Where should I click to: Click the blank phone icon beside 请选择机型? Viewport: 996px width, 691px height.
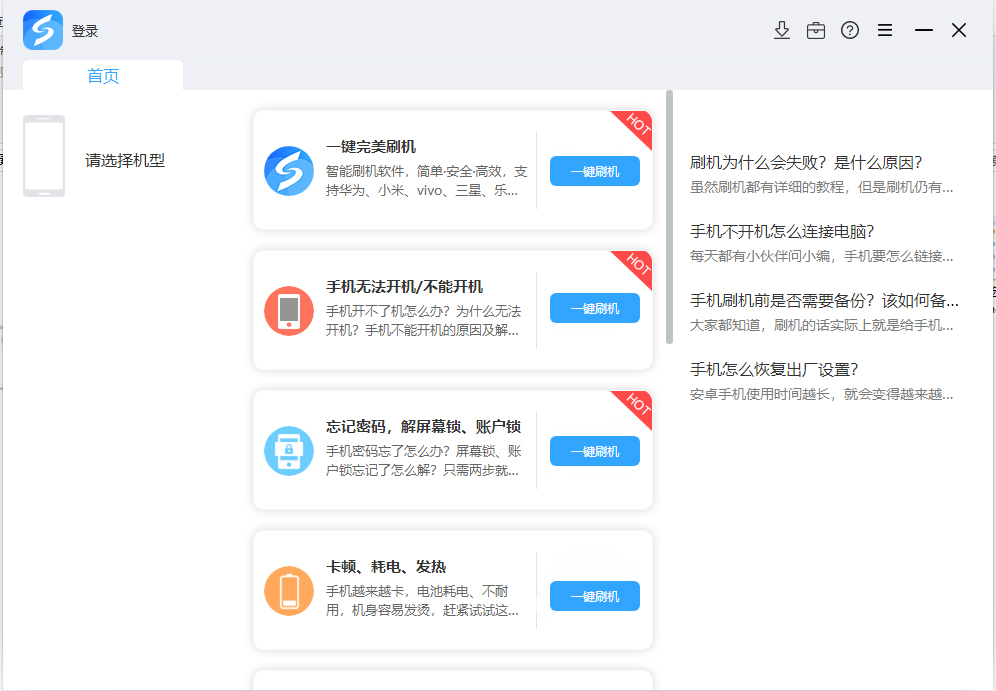[44, 156]
